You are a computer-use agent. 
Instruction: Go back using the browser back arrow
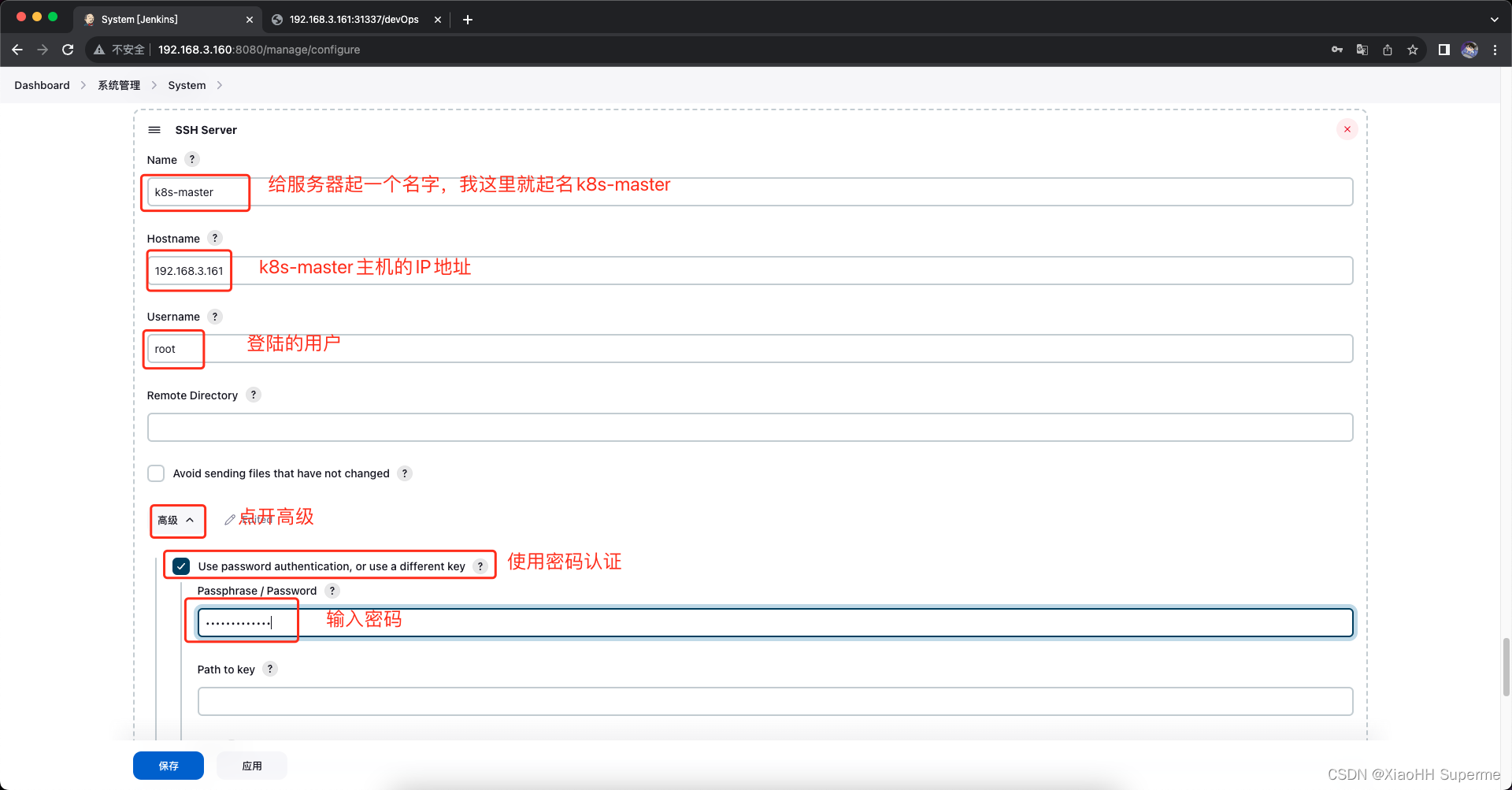(x=17, y=50)
